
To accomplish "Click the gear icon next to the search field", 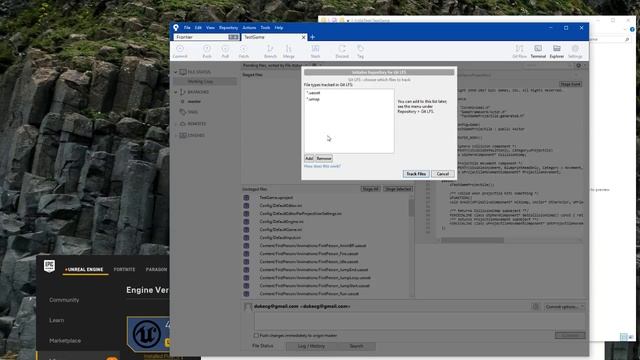I will click(578, 65).
